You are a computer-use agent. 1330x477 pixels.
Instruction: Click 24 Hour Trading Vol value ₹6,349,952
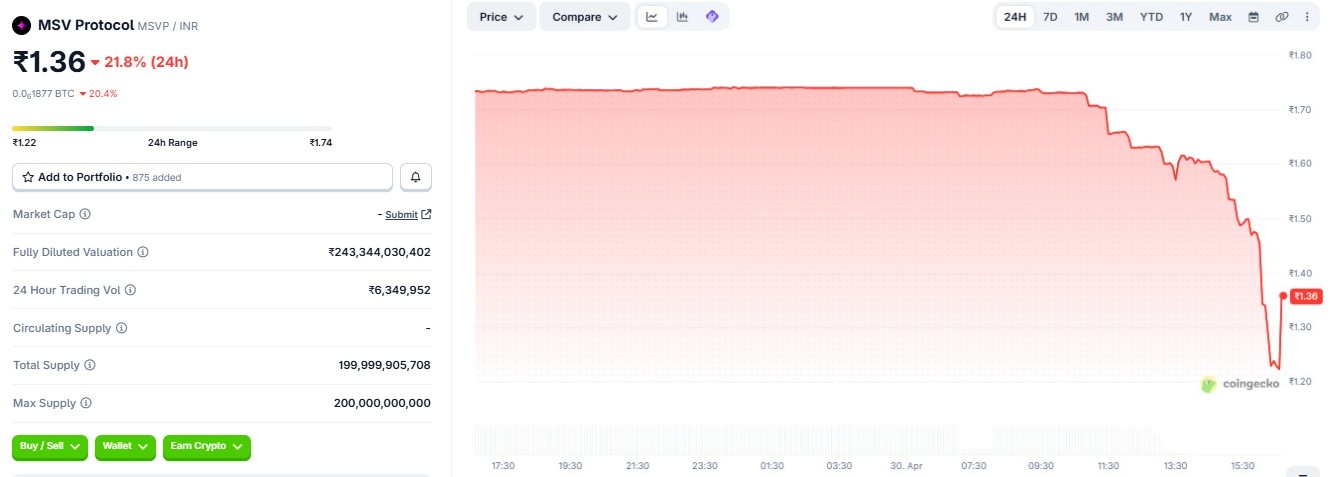point(399,290)
